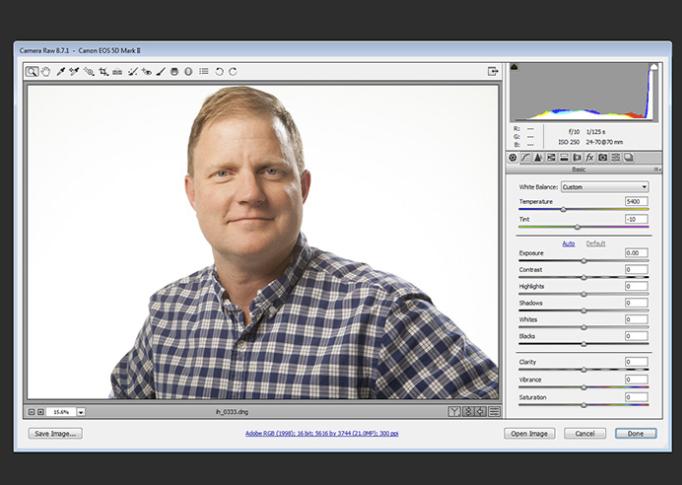Screen dimensions: 682x485
Task: Click the Default tone link
Action: coord(595,244)
